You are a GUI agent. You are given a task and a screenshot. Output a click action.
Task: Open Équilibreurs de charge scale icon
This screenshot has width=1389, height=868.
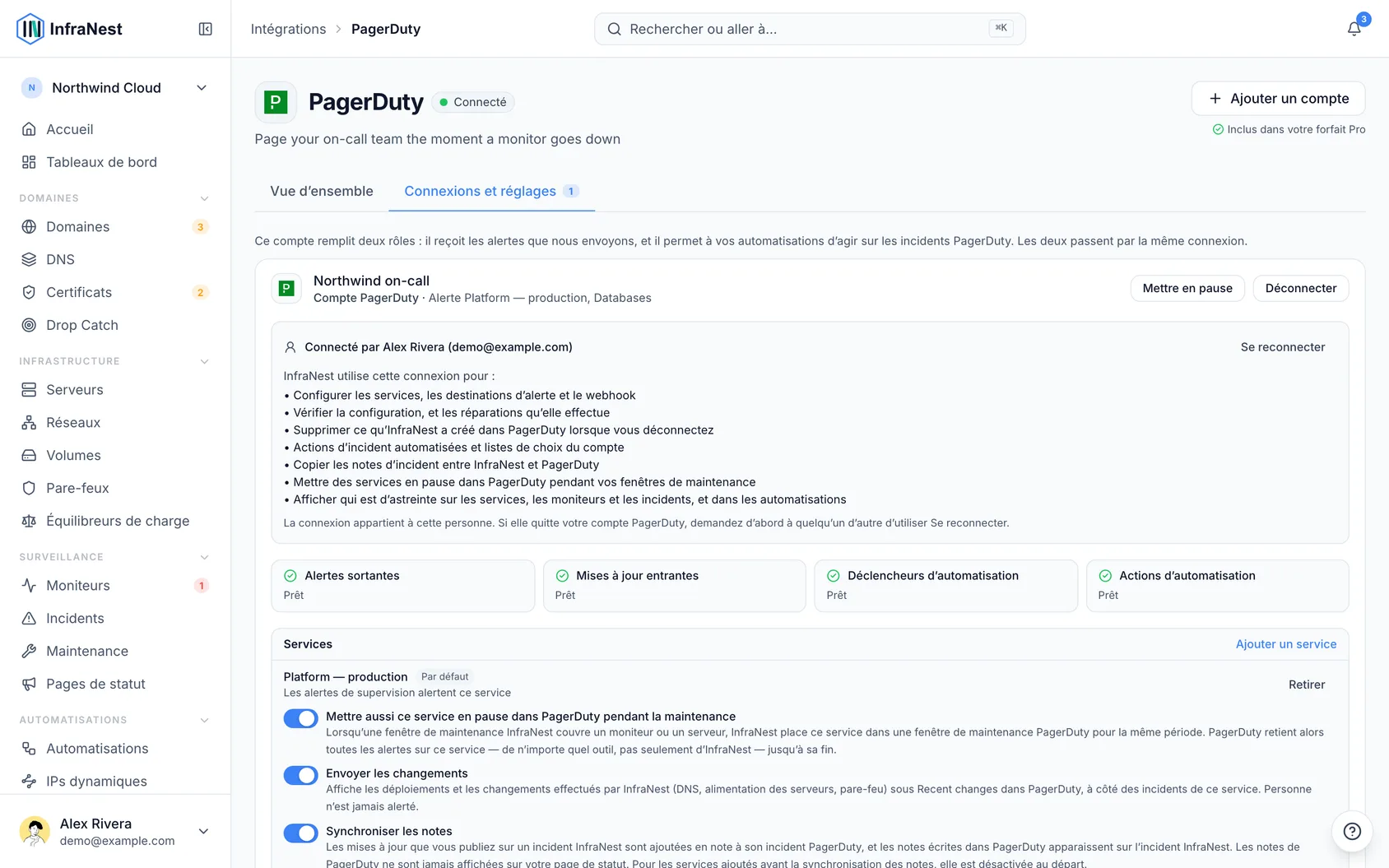(x=29, y=521)
